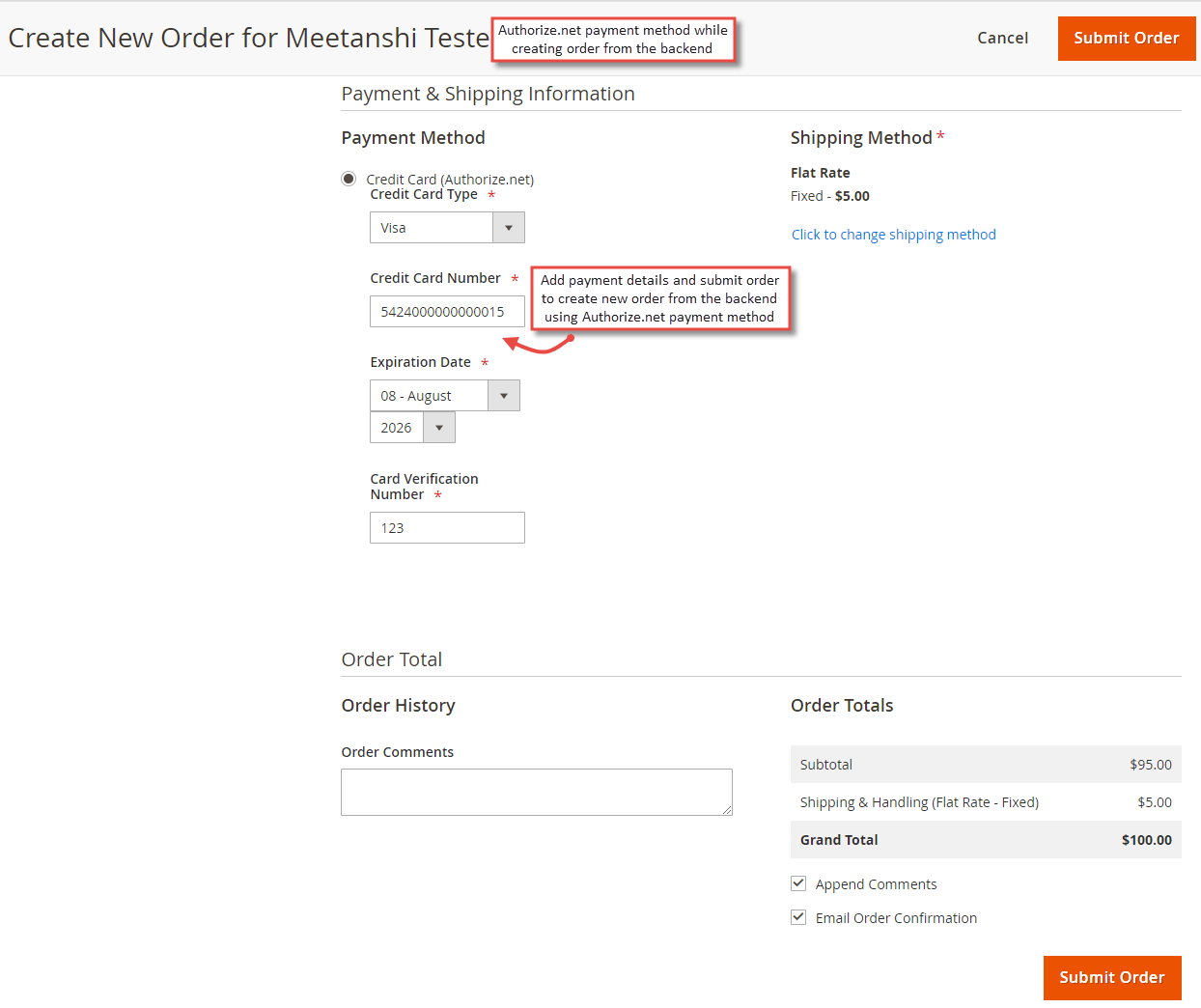Click the Order Totals heading
Image resolution: width=1201 pixels, height=1008 pixels.
842,706
